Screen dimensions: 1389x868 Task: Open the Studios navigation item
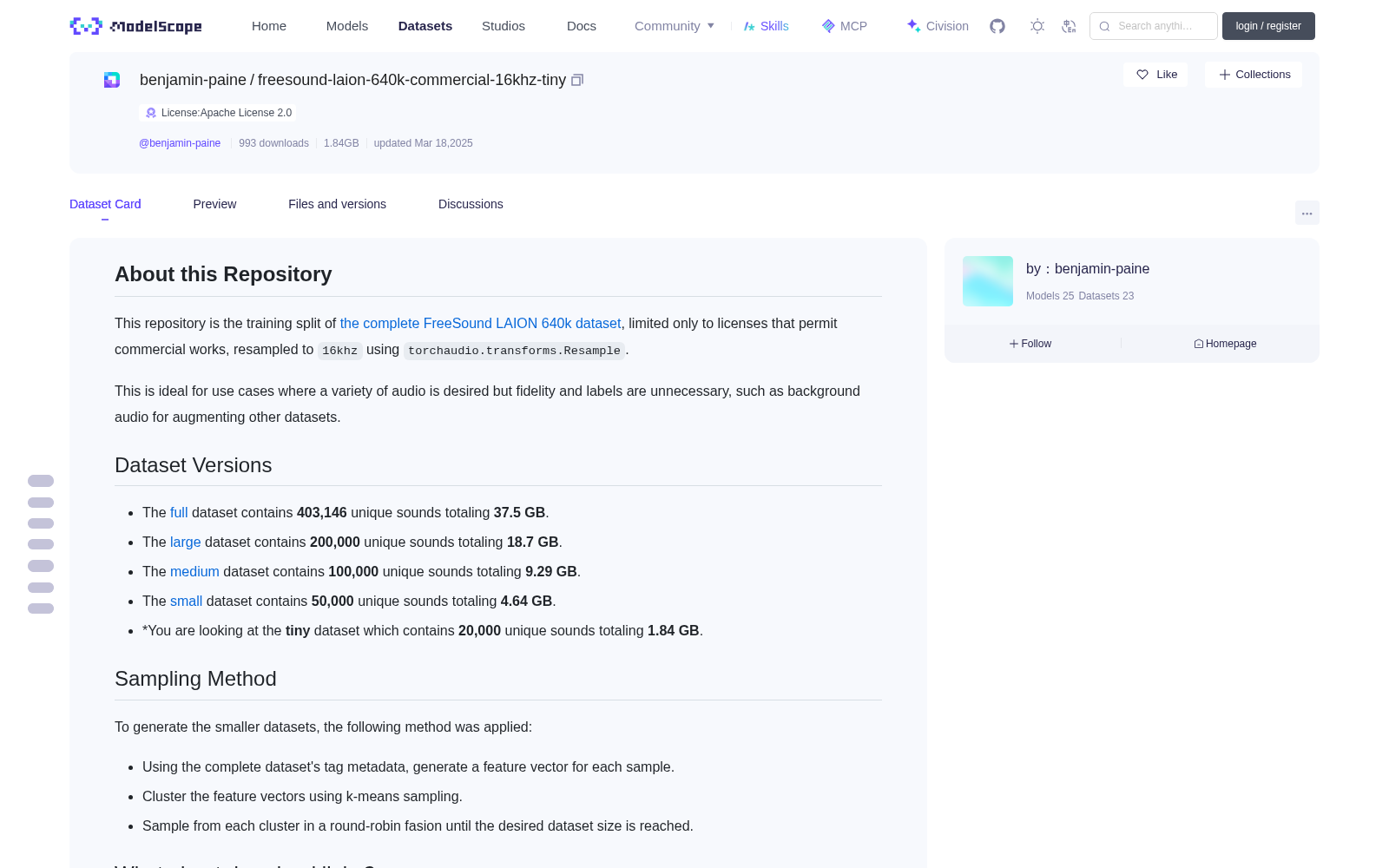504,26
